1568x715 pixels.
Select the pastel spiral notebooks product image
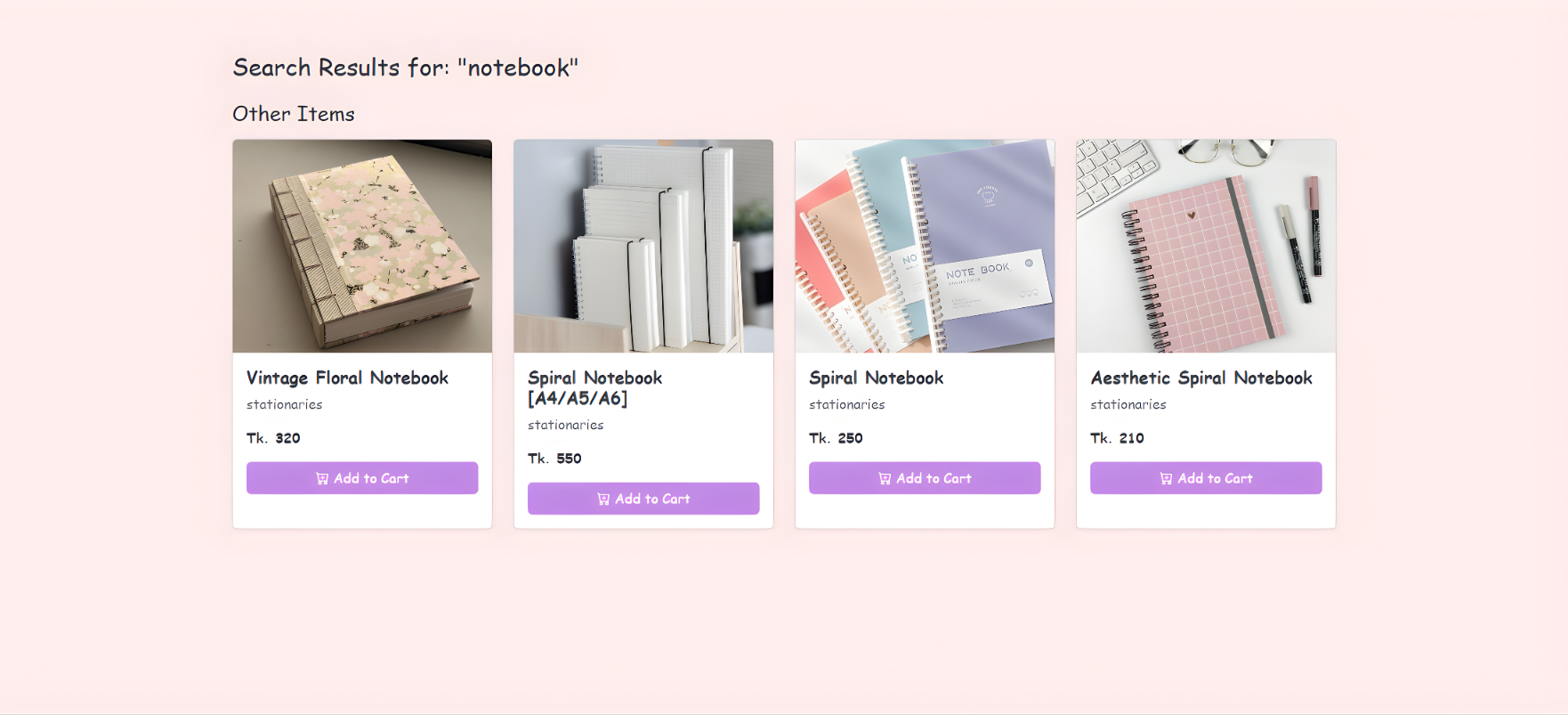925,246
